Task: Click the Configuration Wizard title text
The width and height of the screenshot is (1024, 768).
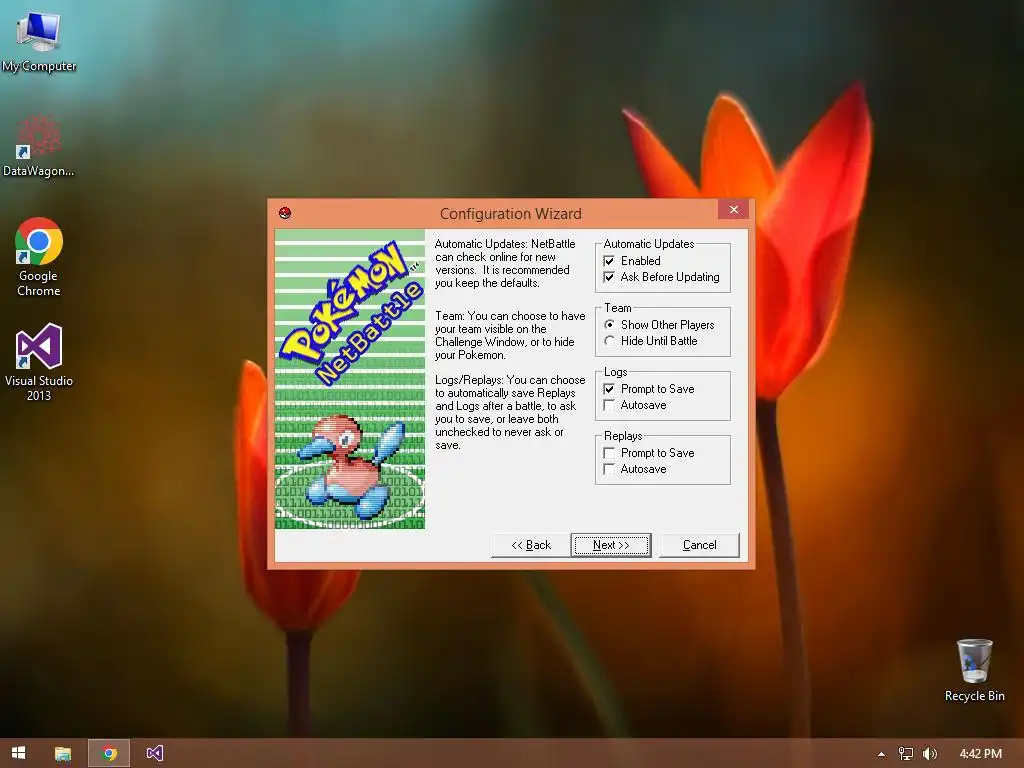Action: pyautogui.click(x=510, y=214)
